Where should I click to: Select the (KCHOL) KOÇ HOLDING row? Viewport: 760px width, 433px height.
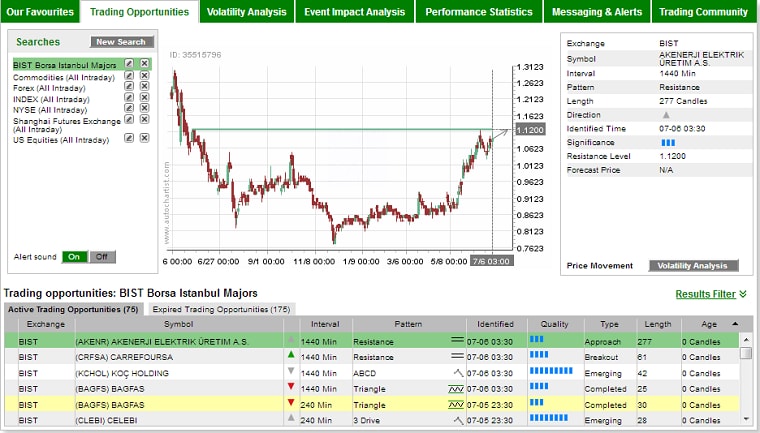click(x=372, y=373)
